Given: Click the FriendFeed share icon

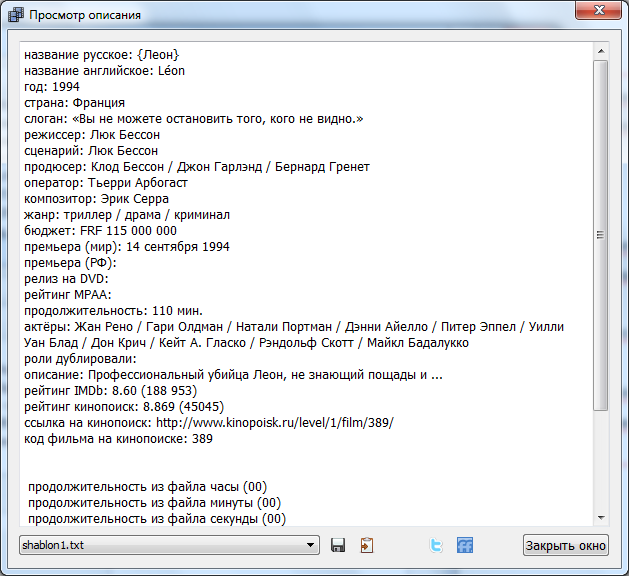Looking at the screenshot, I should pyautogui.click(x=464, y=545).
